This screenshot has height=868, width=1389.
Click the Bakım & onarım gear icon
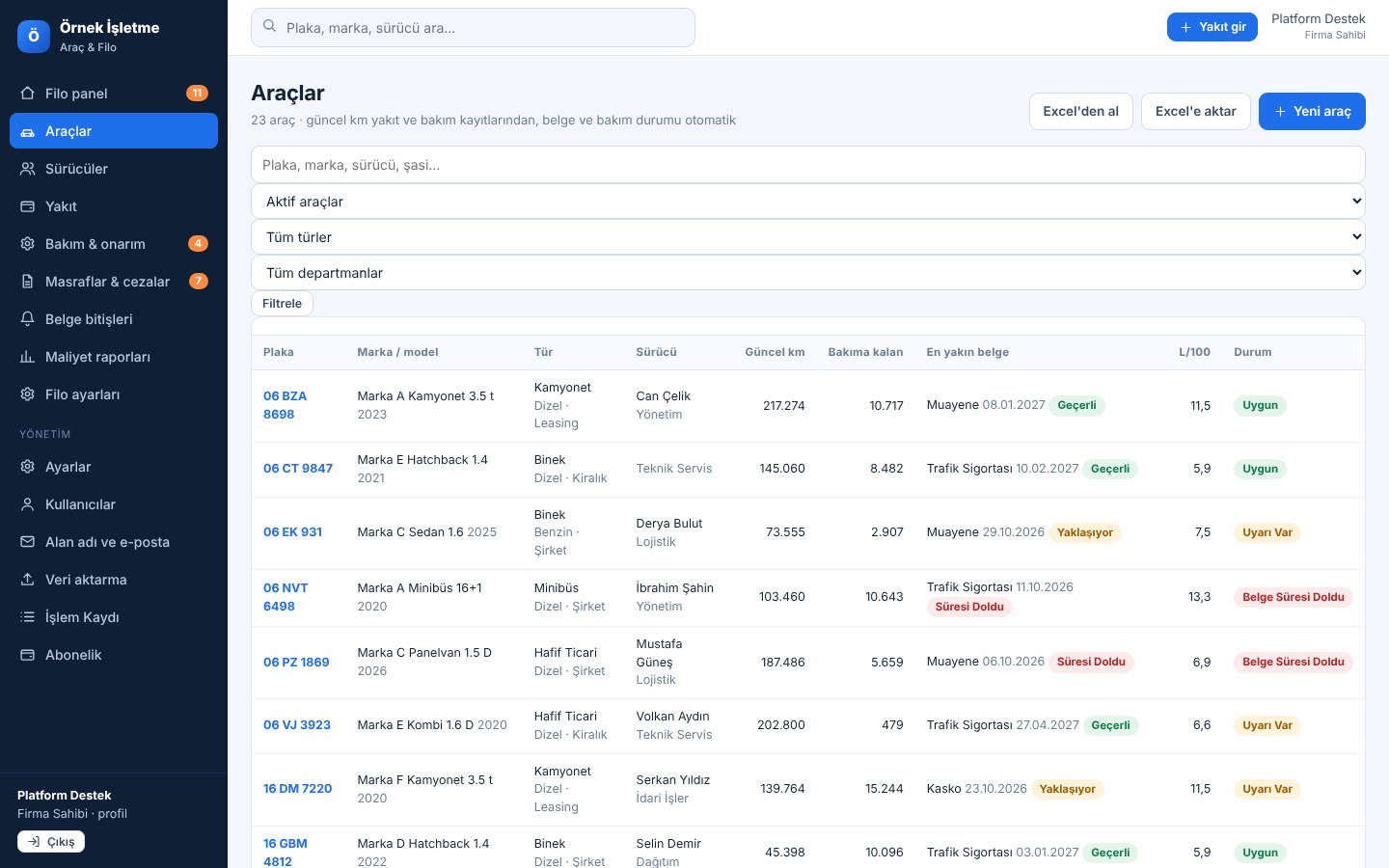[x=27, y=244]
